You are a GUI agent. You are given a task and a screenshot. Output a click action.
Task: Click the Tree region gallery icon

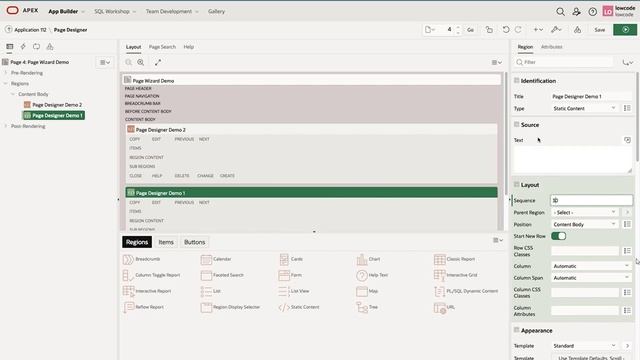[x=362, y=307]
